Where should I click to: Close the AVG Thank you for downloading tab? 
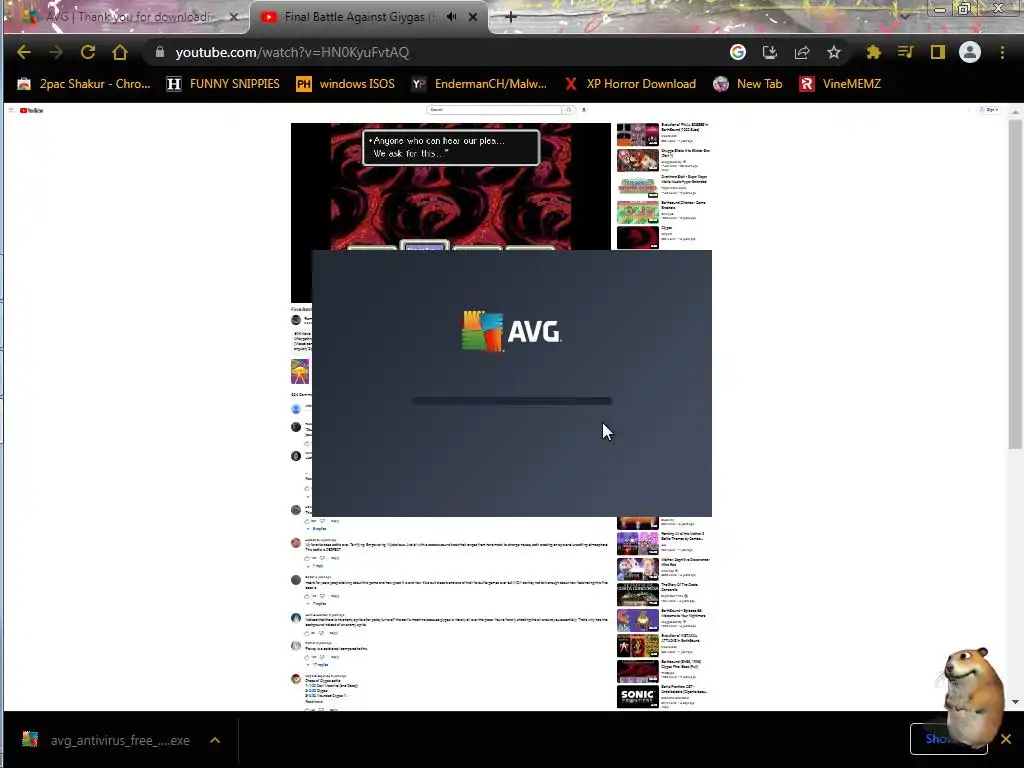pos(234,17)
